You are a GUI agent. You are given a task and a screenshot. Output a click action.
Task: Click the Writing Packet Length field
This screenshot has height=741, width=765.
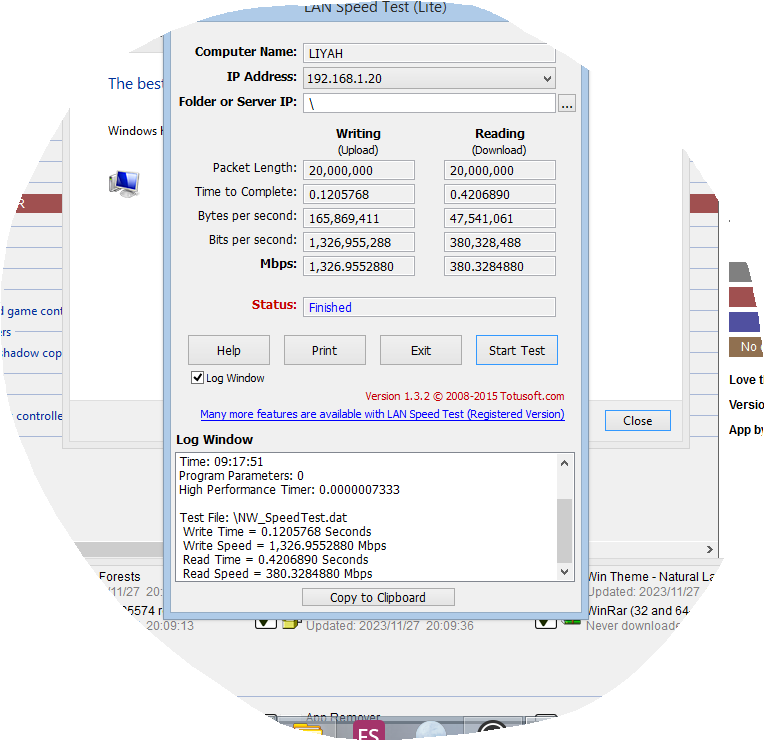359,170
